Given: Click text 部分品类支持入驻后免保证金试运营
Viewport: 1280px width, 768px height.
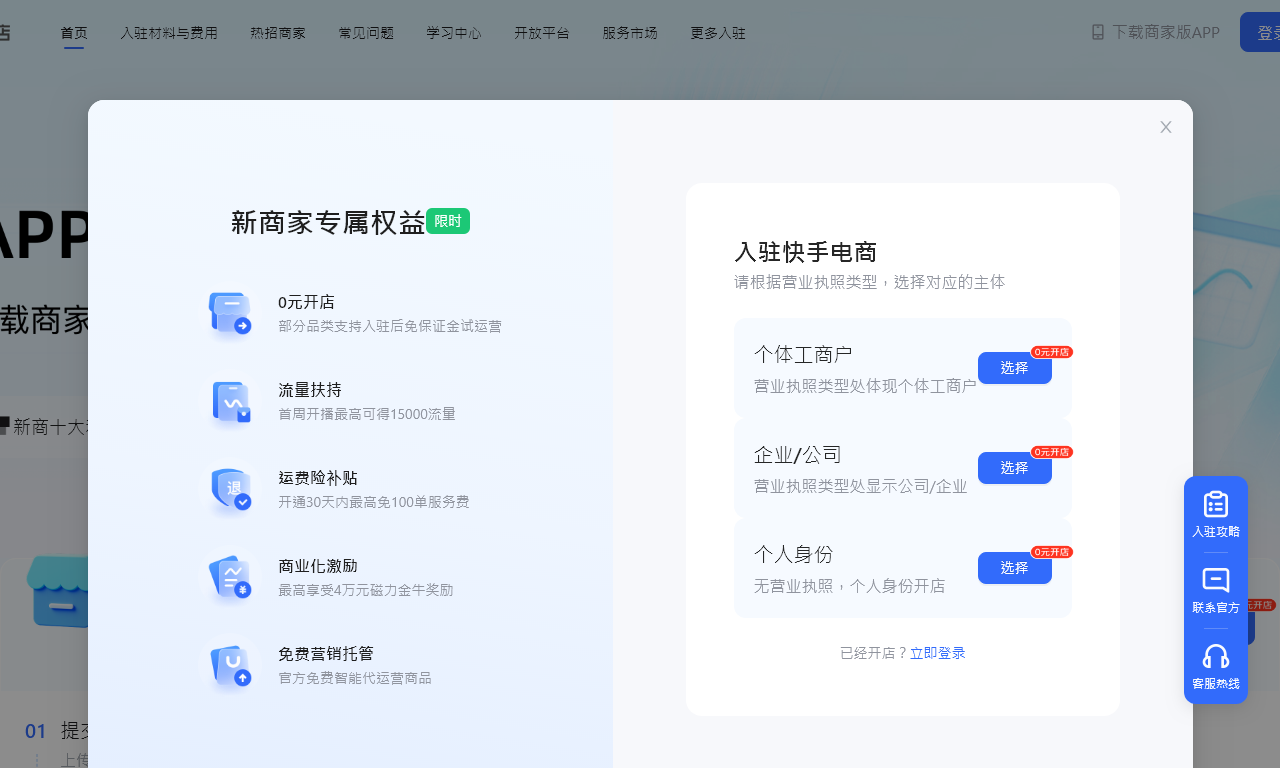Looking at the screenshot, I should (x=390, y=326).
